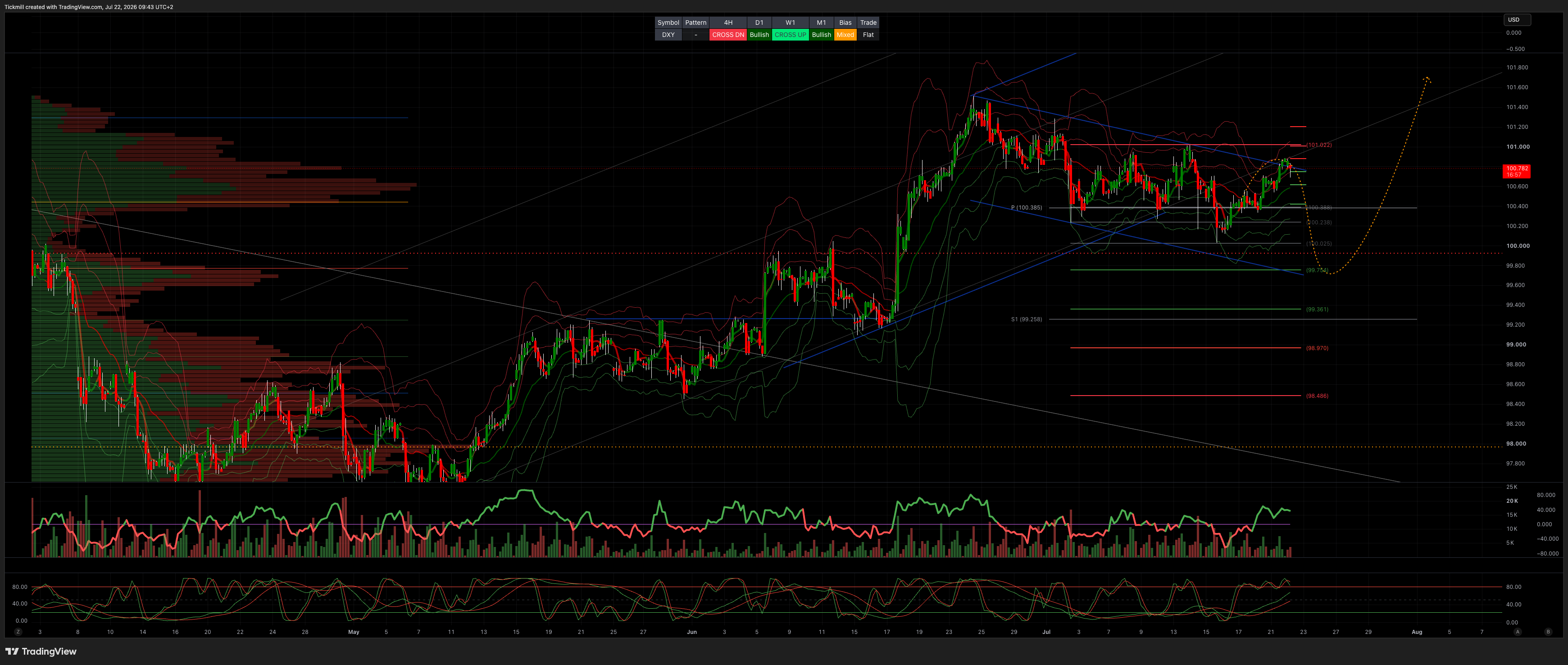The width and height of the screenshot is (1568, 665).
Task: Click the 99.000 price axis label
Action: (x=1516, y=345)
